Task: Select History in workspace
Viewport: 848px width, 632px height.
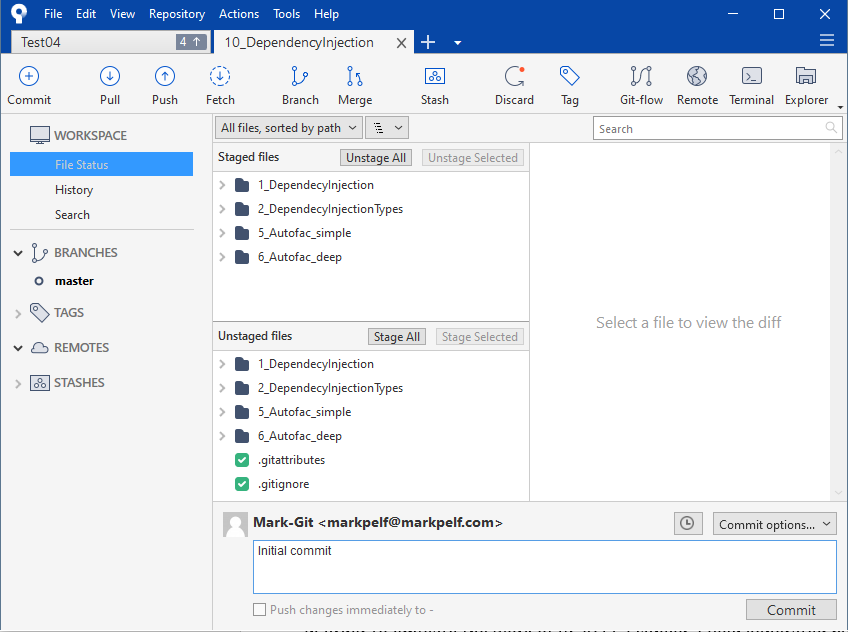Action: (x=74, y=190)
